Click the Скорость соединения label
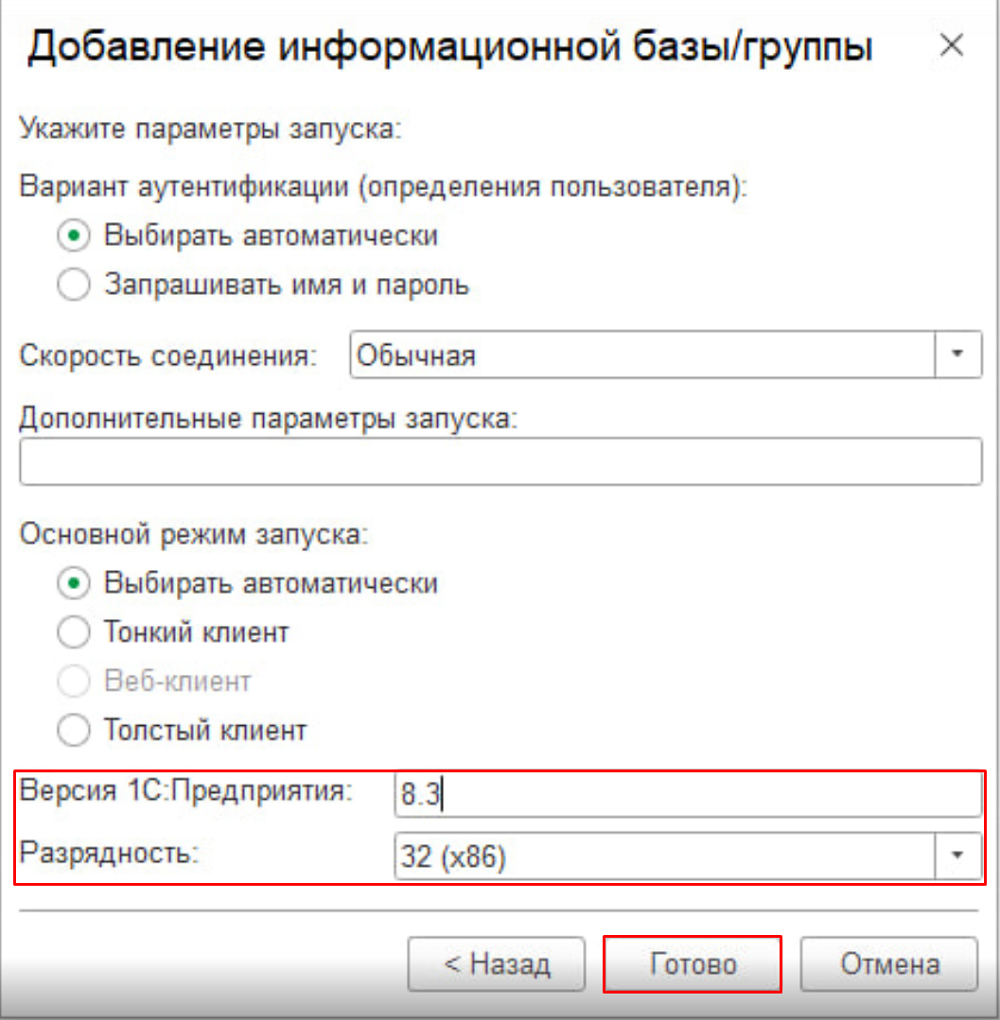 coord(168,355)
